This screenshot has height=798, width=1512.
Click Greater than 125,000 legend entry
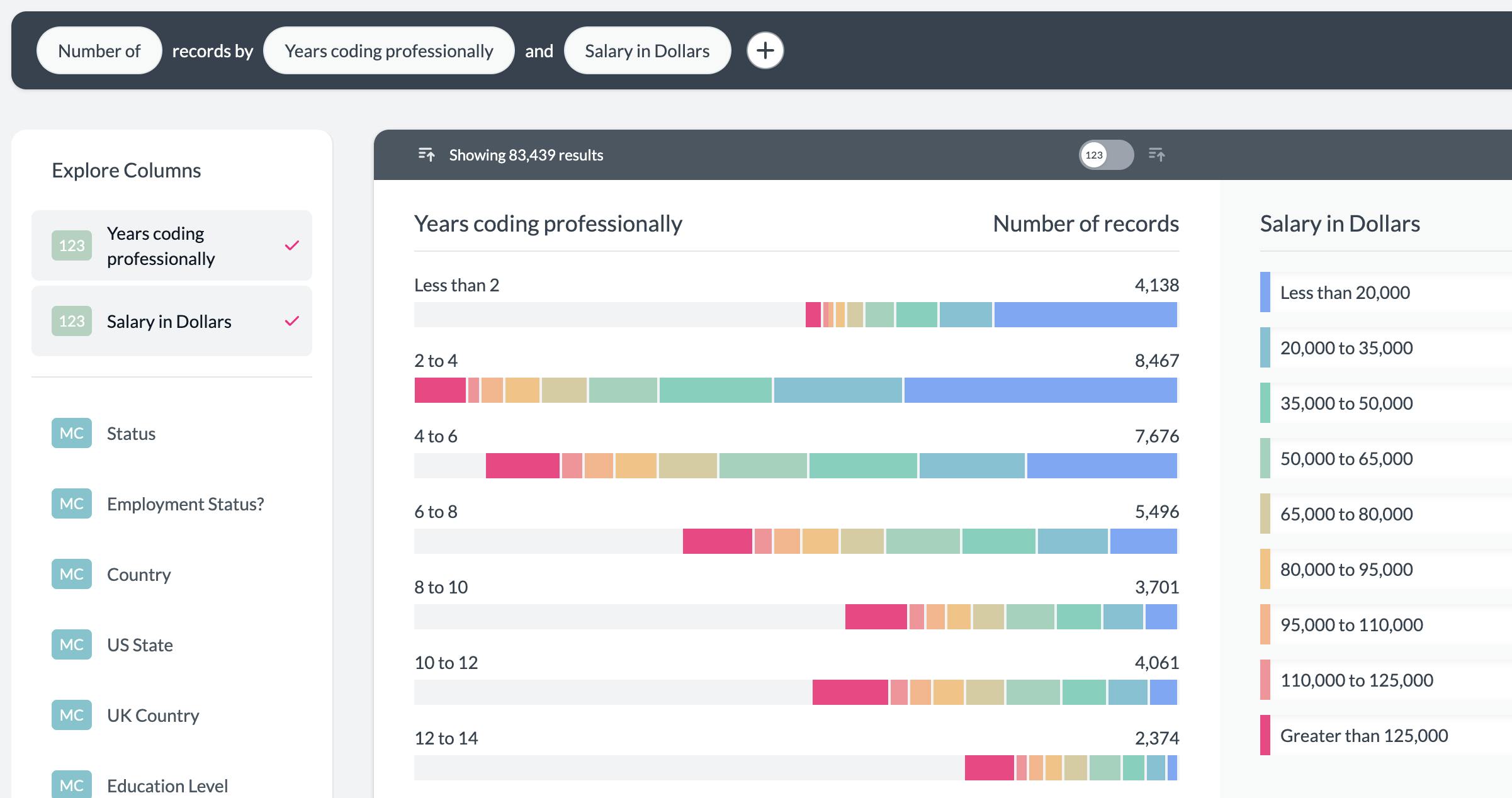(x=1363, y=735)
